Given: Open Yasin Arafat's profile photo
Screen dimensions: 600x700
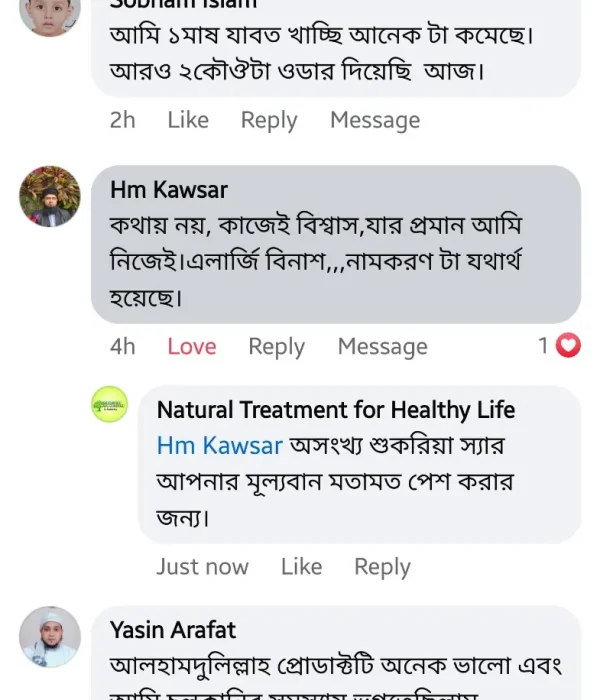Looking at the screenshot, I should [x=50, y=636].
